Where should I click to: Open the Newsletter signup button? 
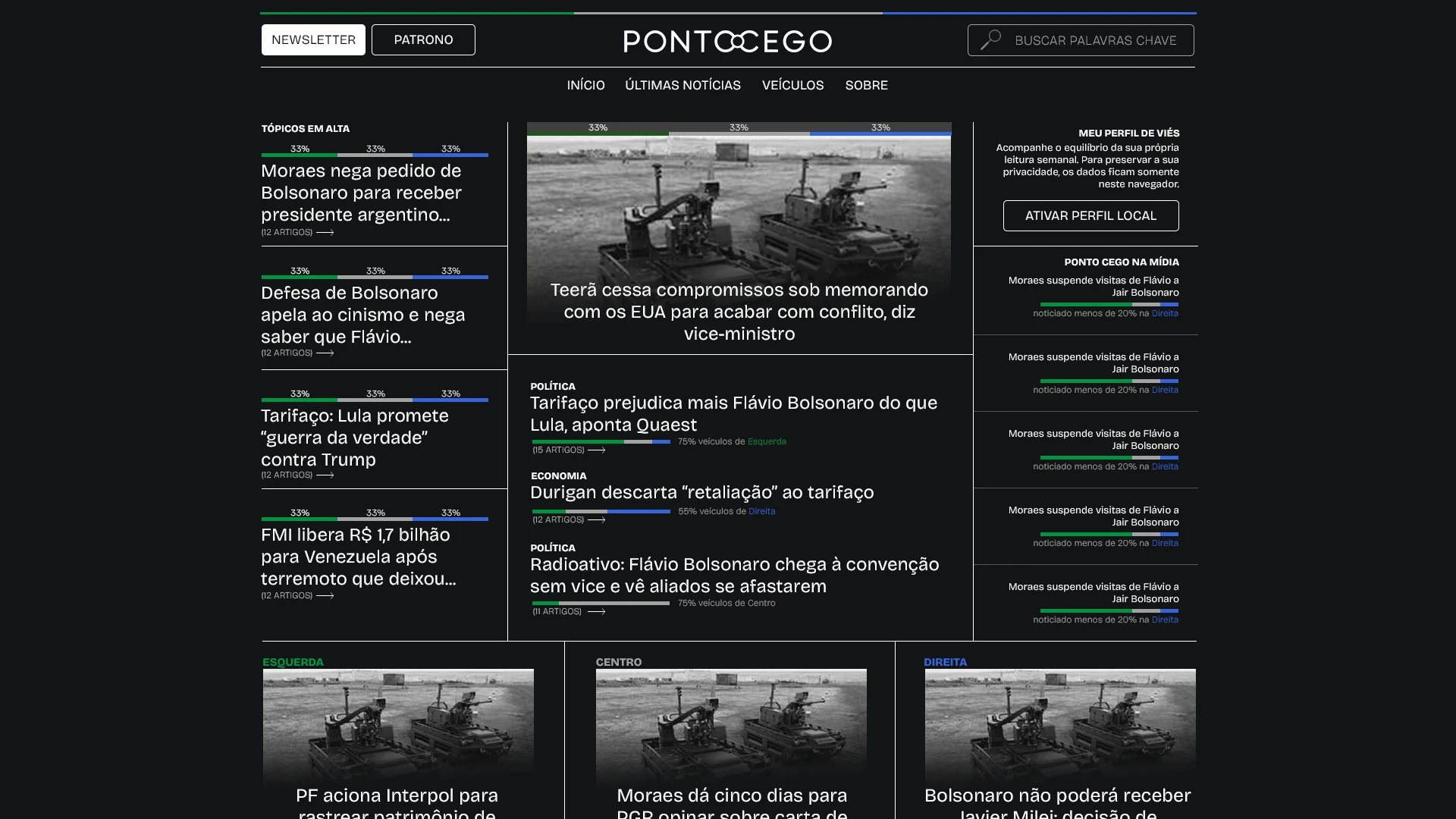[x=313, y=39]
